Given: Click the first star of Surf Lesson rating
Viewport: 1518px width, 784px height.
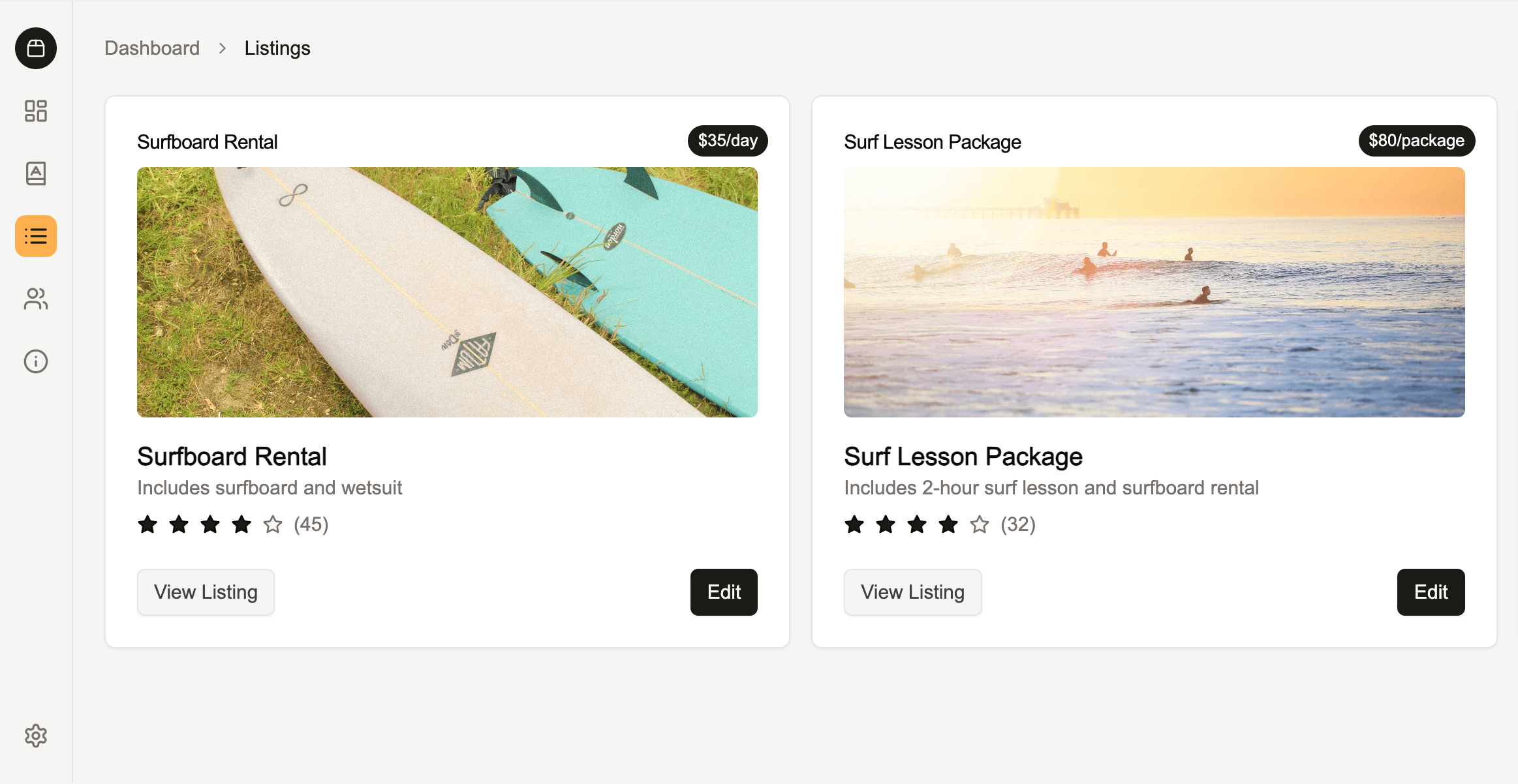Looking at the screenshot, I should tap(854, 524).
